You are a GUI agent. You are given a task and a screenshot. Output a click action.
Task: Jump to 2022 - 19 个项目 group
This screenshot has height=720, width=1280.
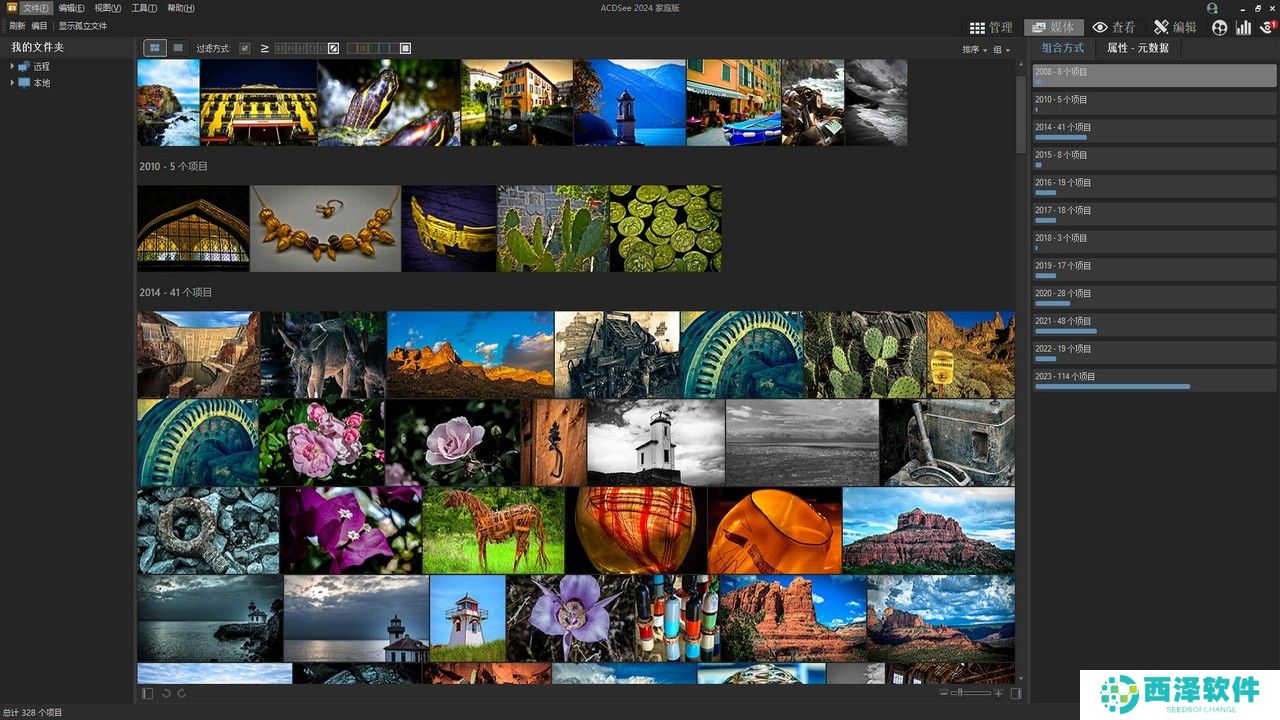(1153, 352)
